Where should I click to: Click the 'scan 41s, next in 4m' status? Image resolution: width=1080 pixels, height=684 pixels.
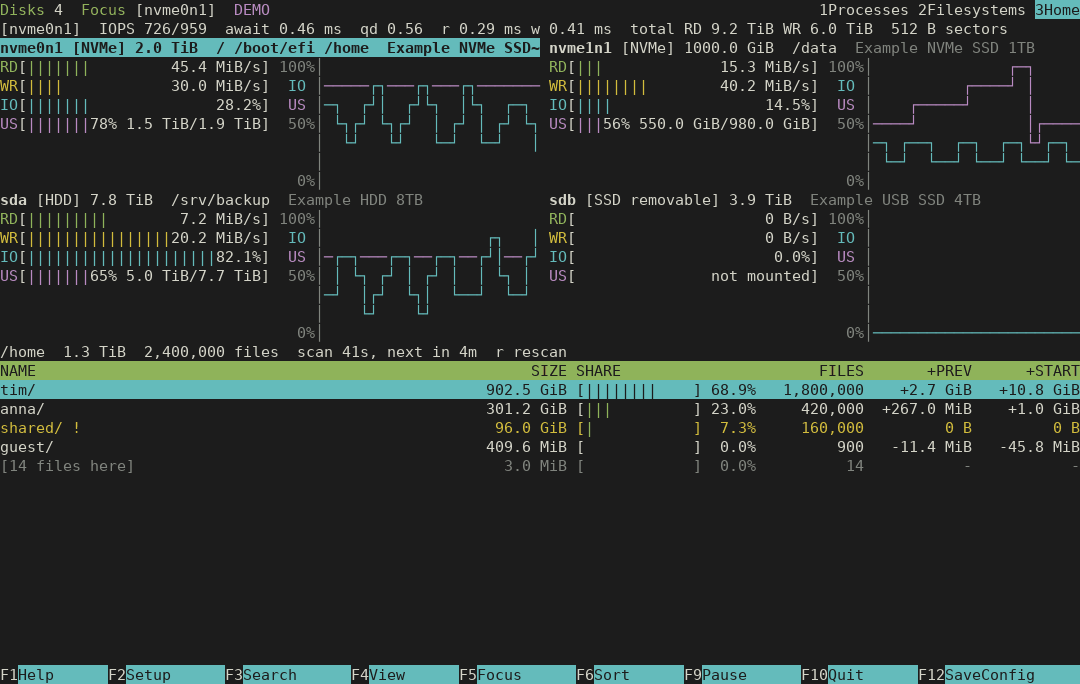coord(387,352)
